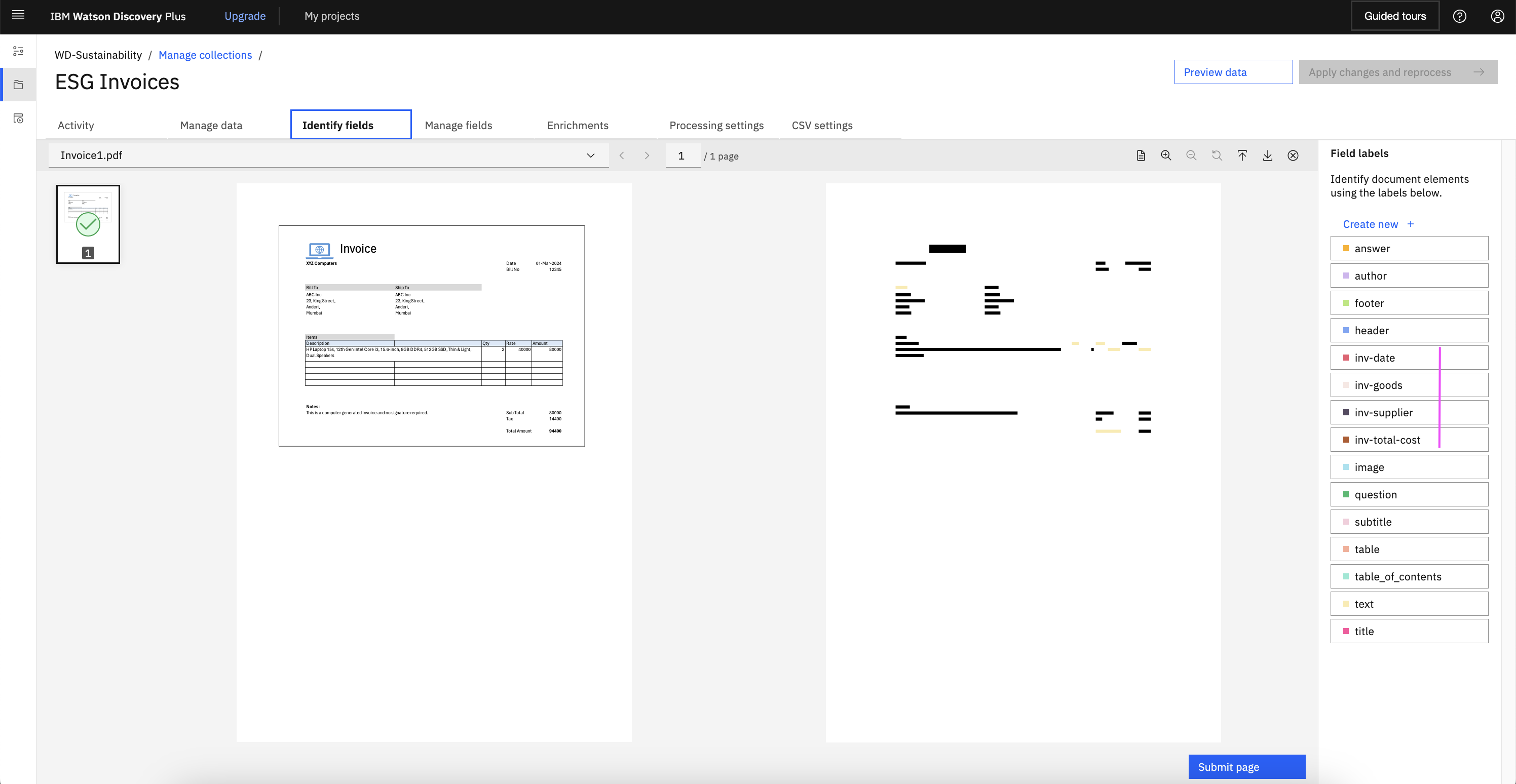The image size is (1516, 784).
Task: Open the user profile icon
Action: 1497,16
